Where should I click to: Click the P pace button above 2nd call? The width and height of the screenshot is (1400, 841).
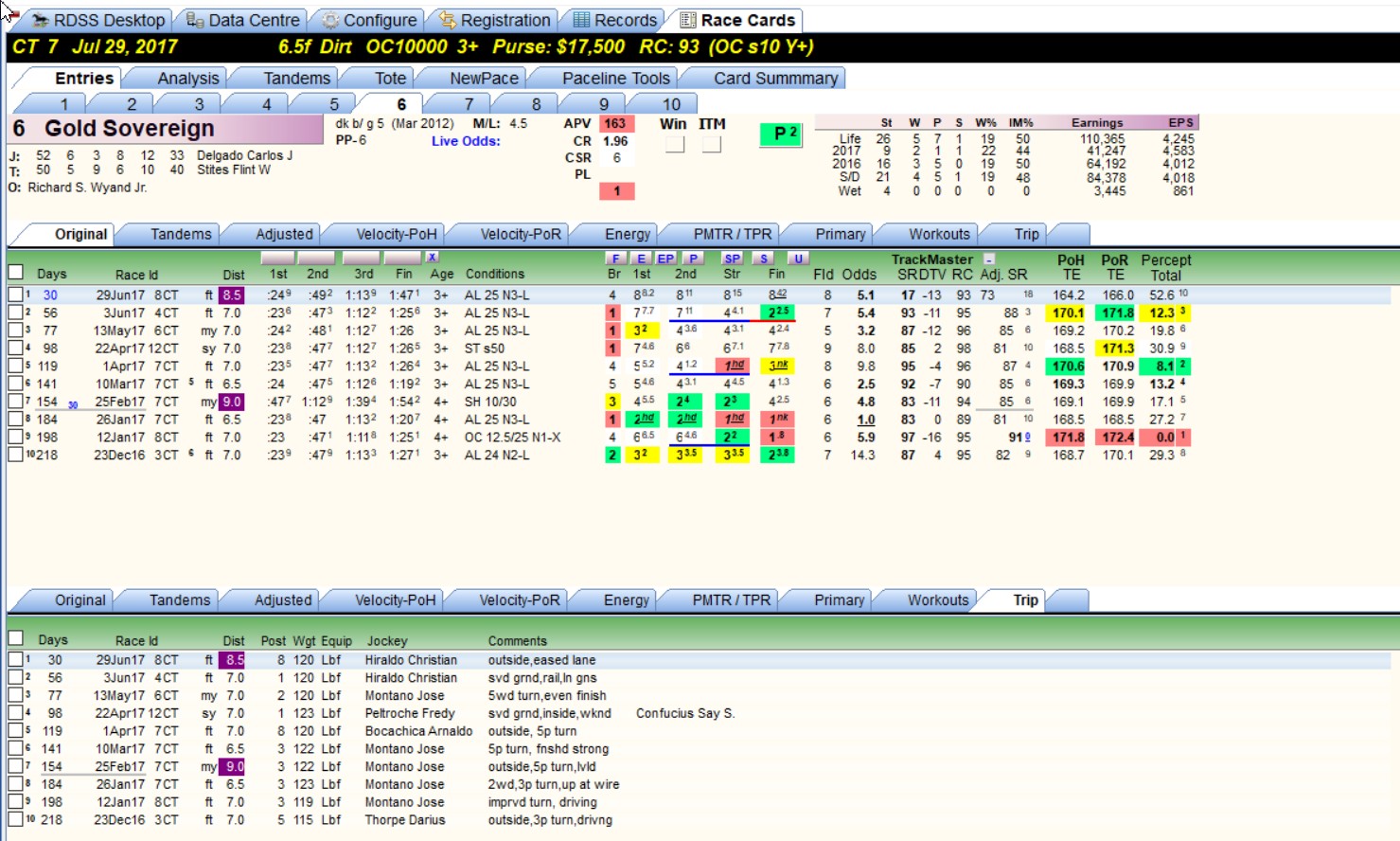pos(693,258)
